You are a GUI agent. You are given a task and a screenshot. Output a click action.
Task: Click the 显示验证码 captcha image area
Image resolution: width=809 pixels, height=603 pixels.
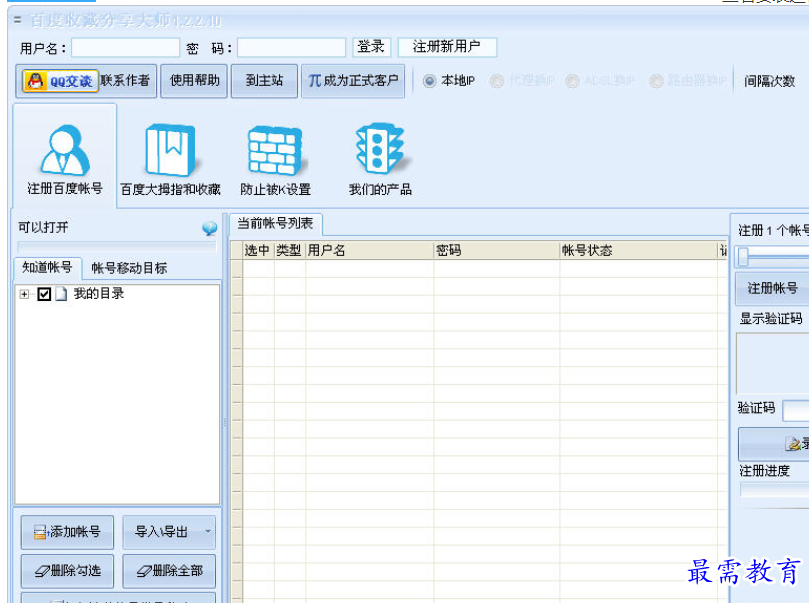(x=772, y=363)
